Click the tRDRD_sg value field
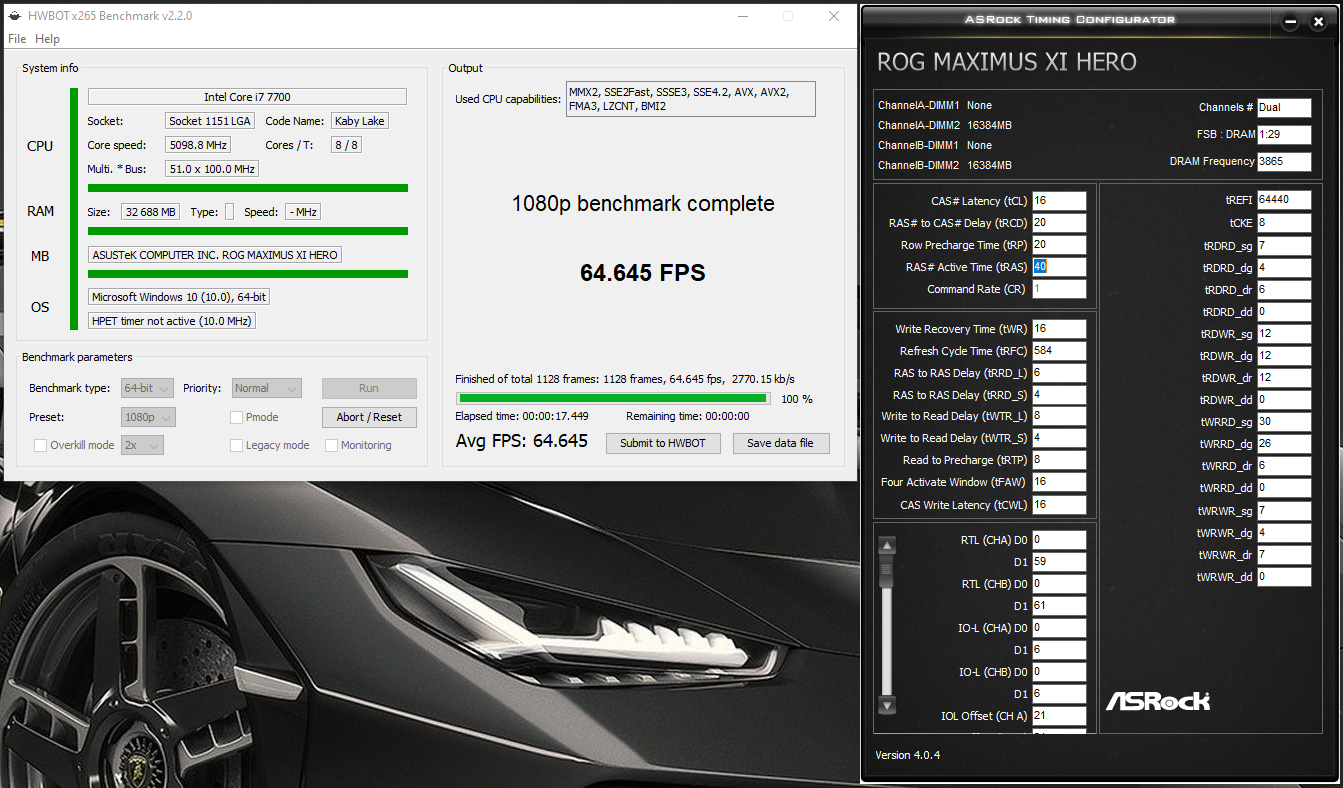The width and height of the screenshot is (1343, 788). [x=1284, y=245]
